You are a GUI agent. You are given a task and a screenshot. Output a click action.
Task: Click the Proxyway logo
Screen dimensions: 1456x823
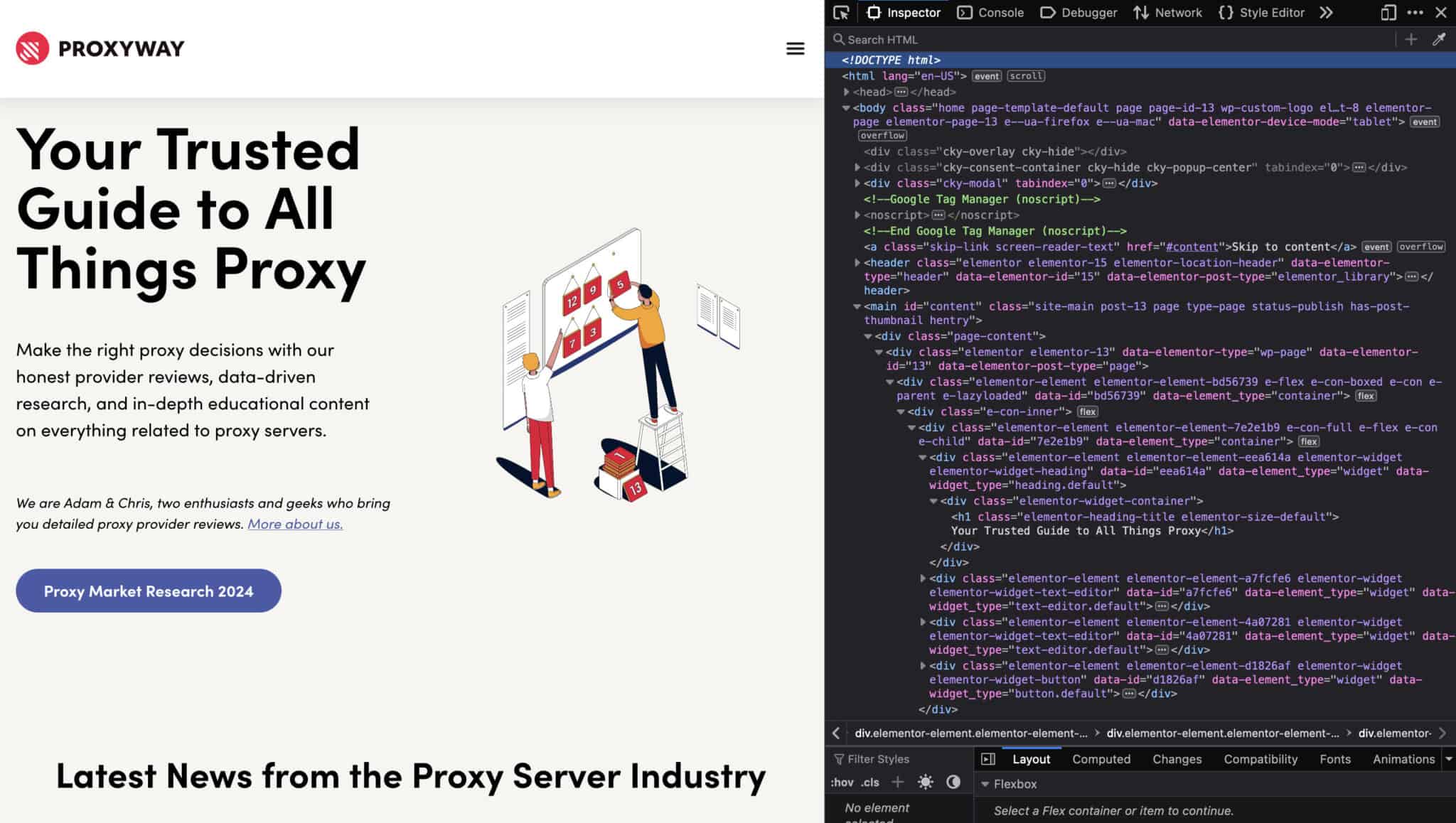[100, 48]
